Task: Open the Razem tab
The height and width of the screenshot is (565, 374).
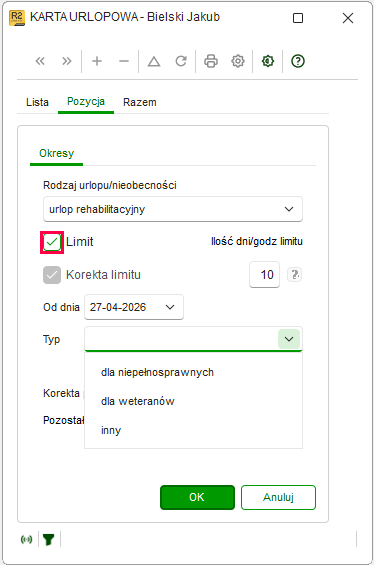Action: pos(140,102)
